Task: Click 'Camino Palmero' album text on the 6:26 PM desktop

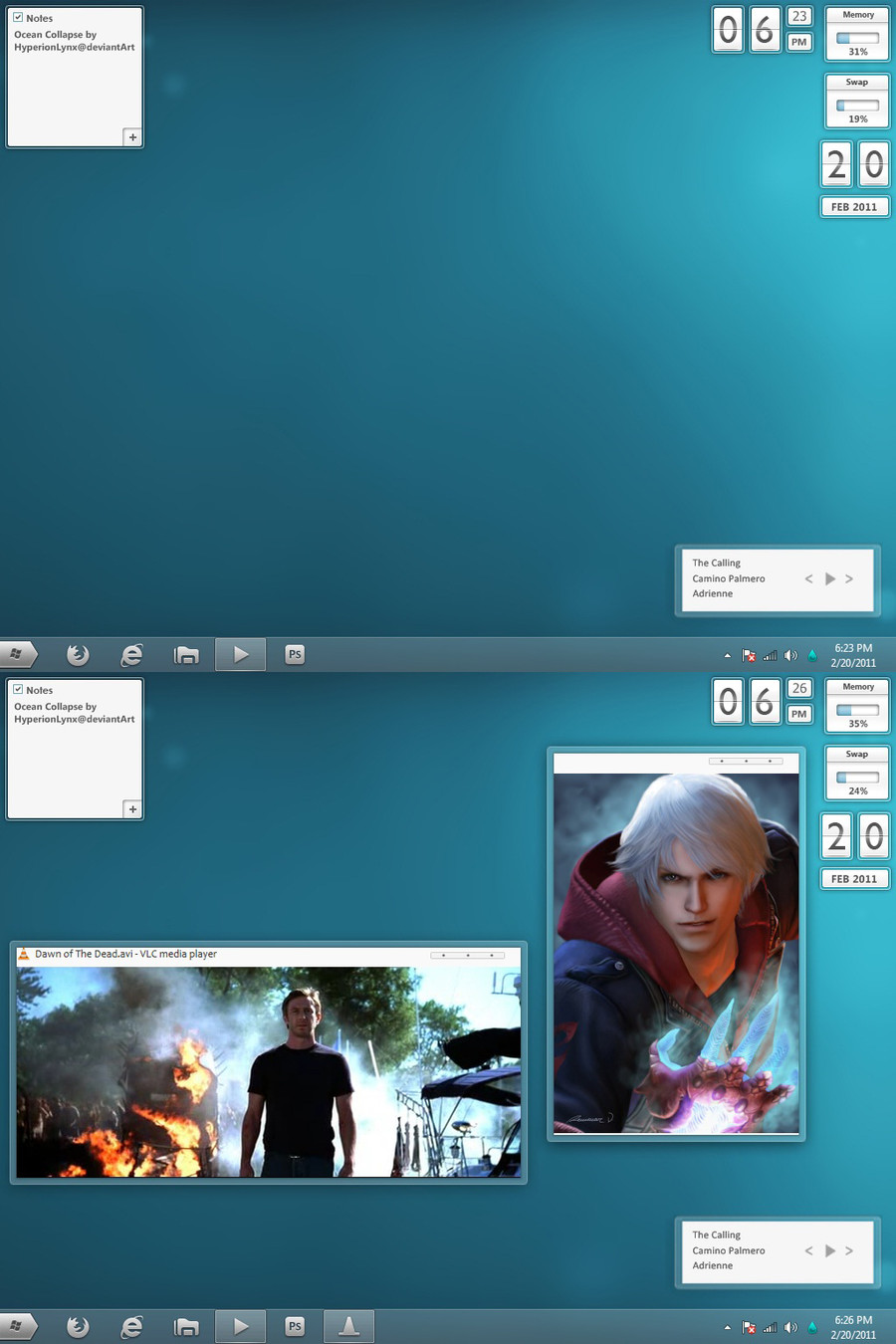Action: coord(729,1250)
